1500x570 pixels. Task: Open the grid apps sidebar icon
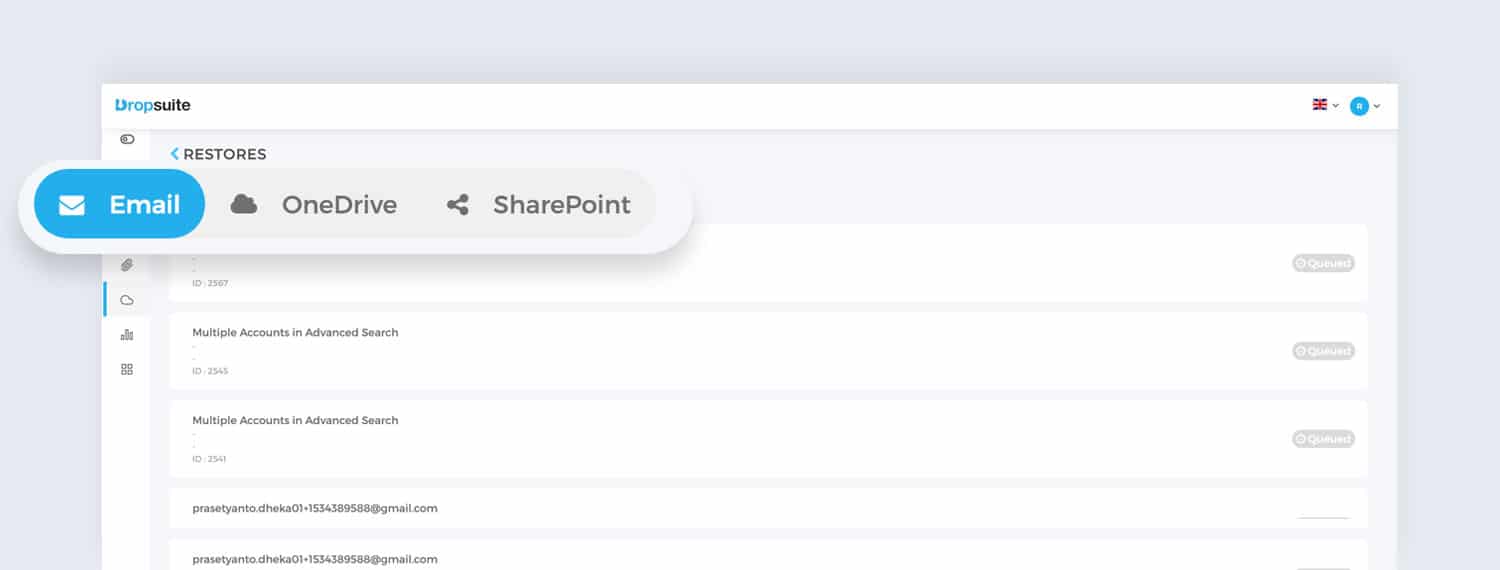(x=127, y=369)
